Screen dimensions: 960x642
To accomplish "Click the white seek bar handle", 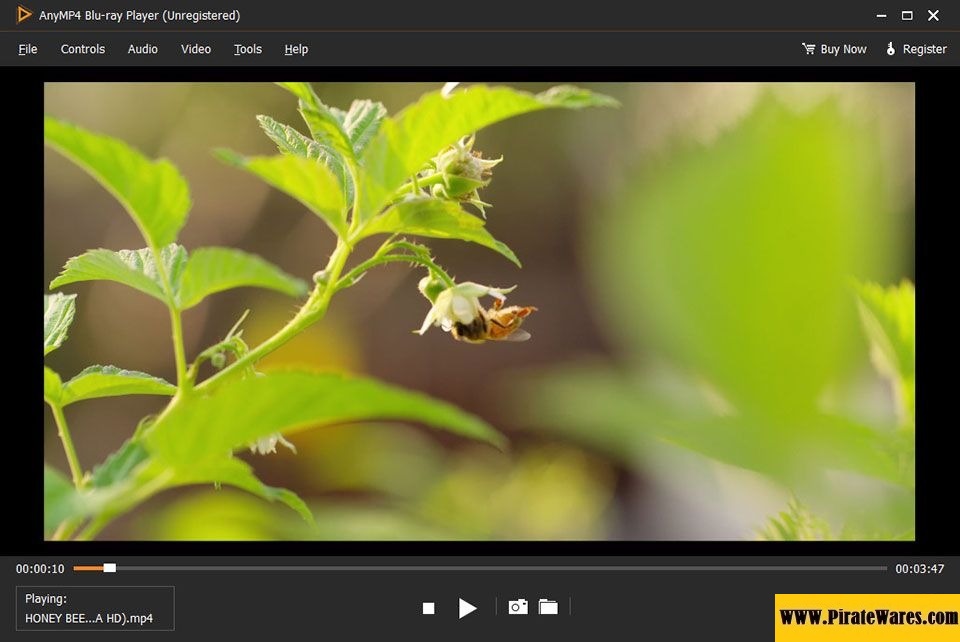I will tap(110, 568).
